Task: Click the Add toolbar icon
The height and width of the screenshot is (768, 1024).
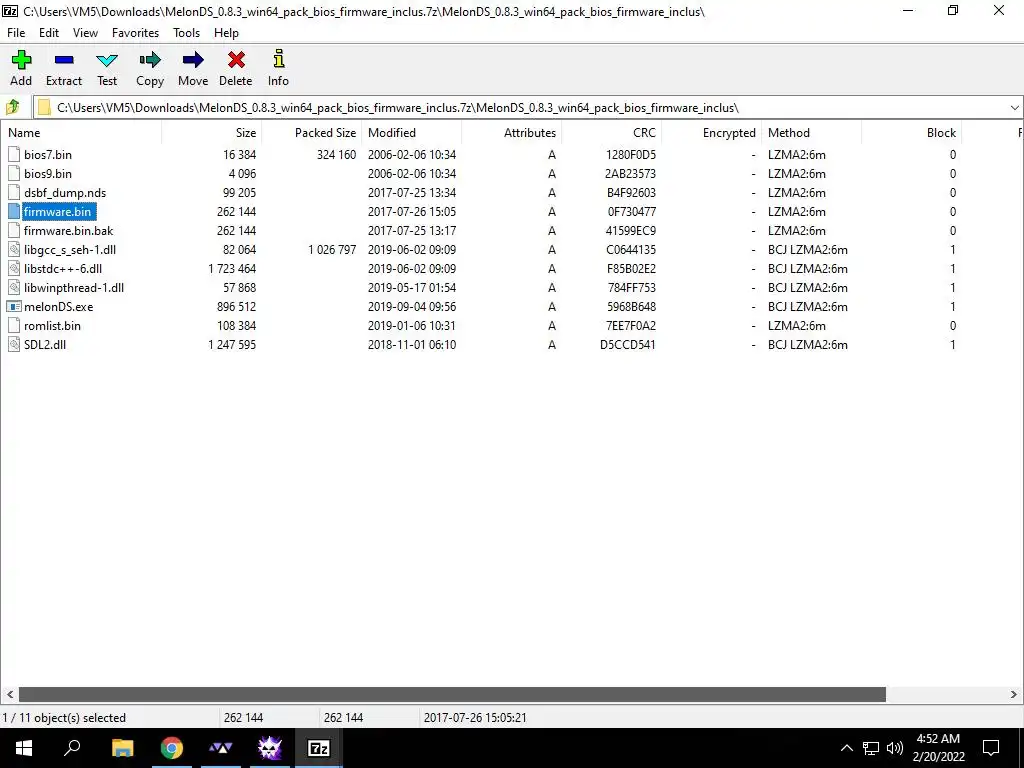Action: [x=21, y=60]
